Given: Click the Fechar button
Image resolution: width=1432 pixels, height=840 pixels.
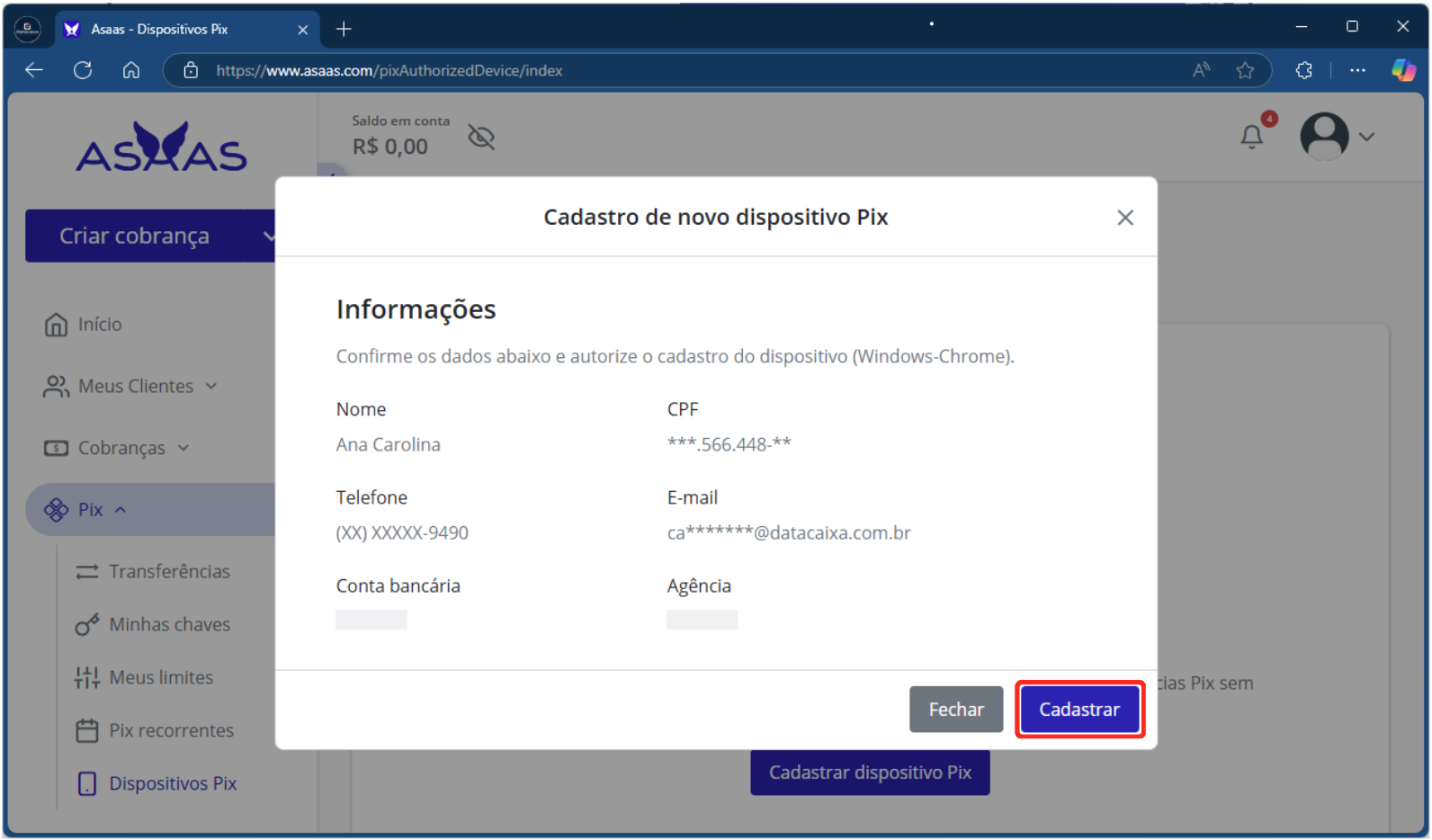Looking at the screenshot, I should coord(956,710).
